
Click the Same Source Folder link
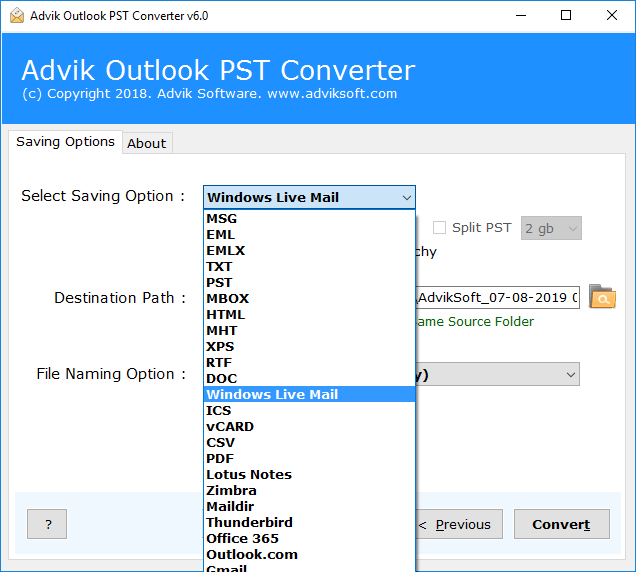pos(475,321)
